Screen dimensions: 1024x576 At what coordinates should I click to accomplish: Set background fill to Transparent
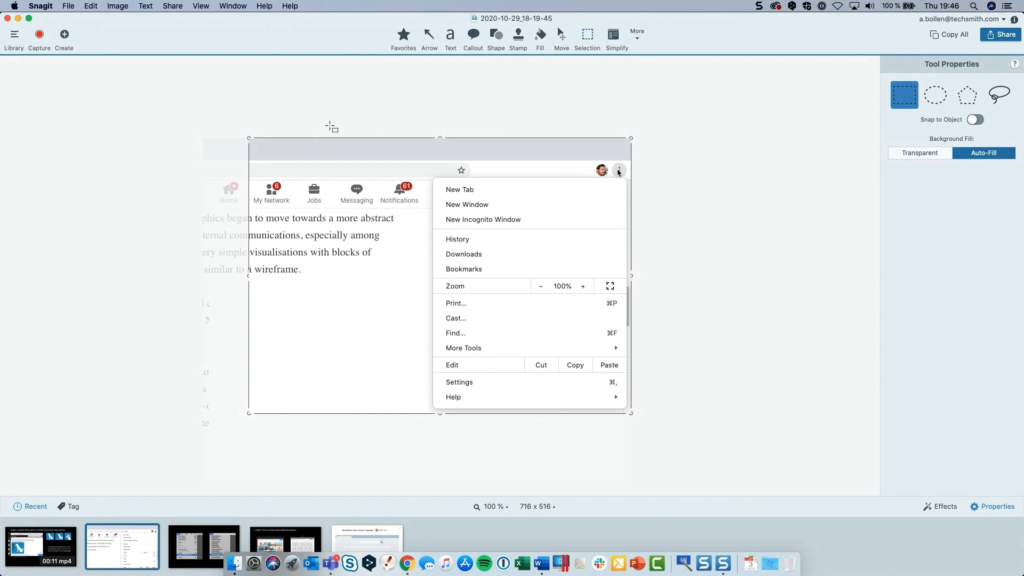pyautogui.click(x=920, y=153)
